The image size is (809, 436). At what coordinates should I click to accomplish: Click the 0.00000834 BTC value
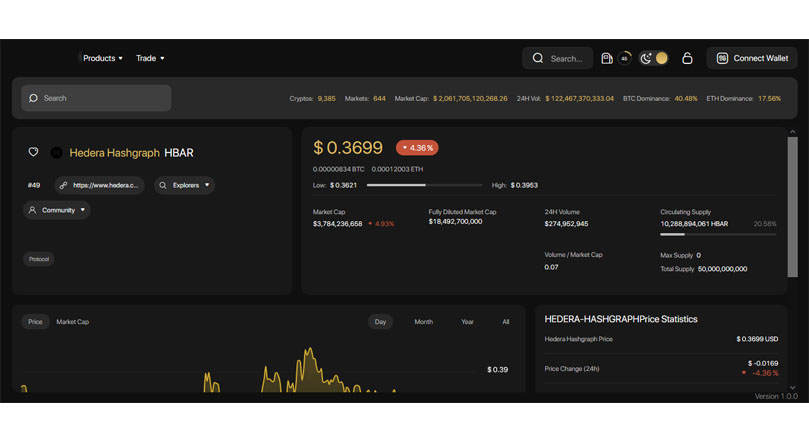coord(338,169)
